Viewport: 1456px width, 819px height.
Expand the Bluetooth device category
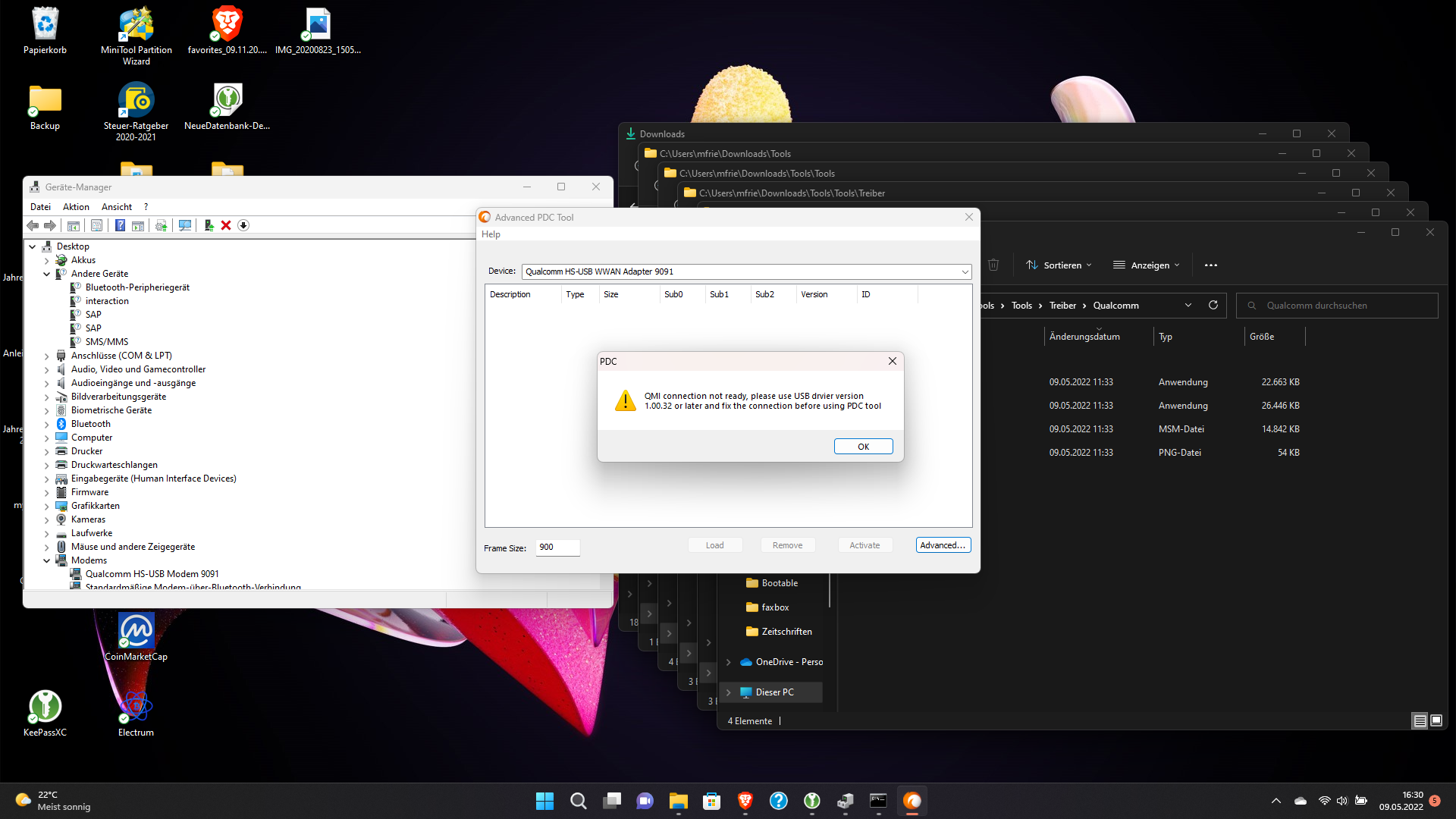tap(46, 424)
